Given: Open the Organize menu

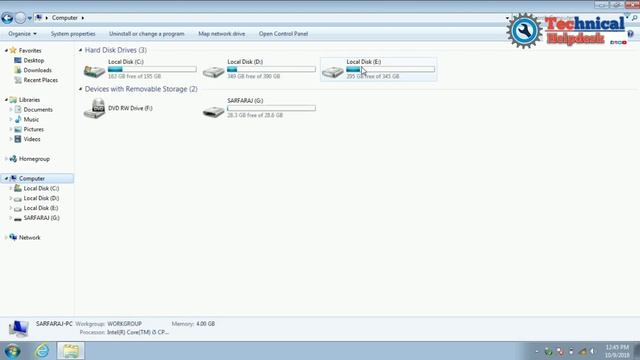Looking at the screenshot, I should (x=22, y=34).
